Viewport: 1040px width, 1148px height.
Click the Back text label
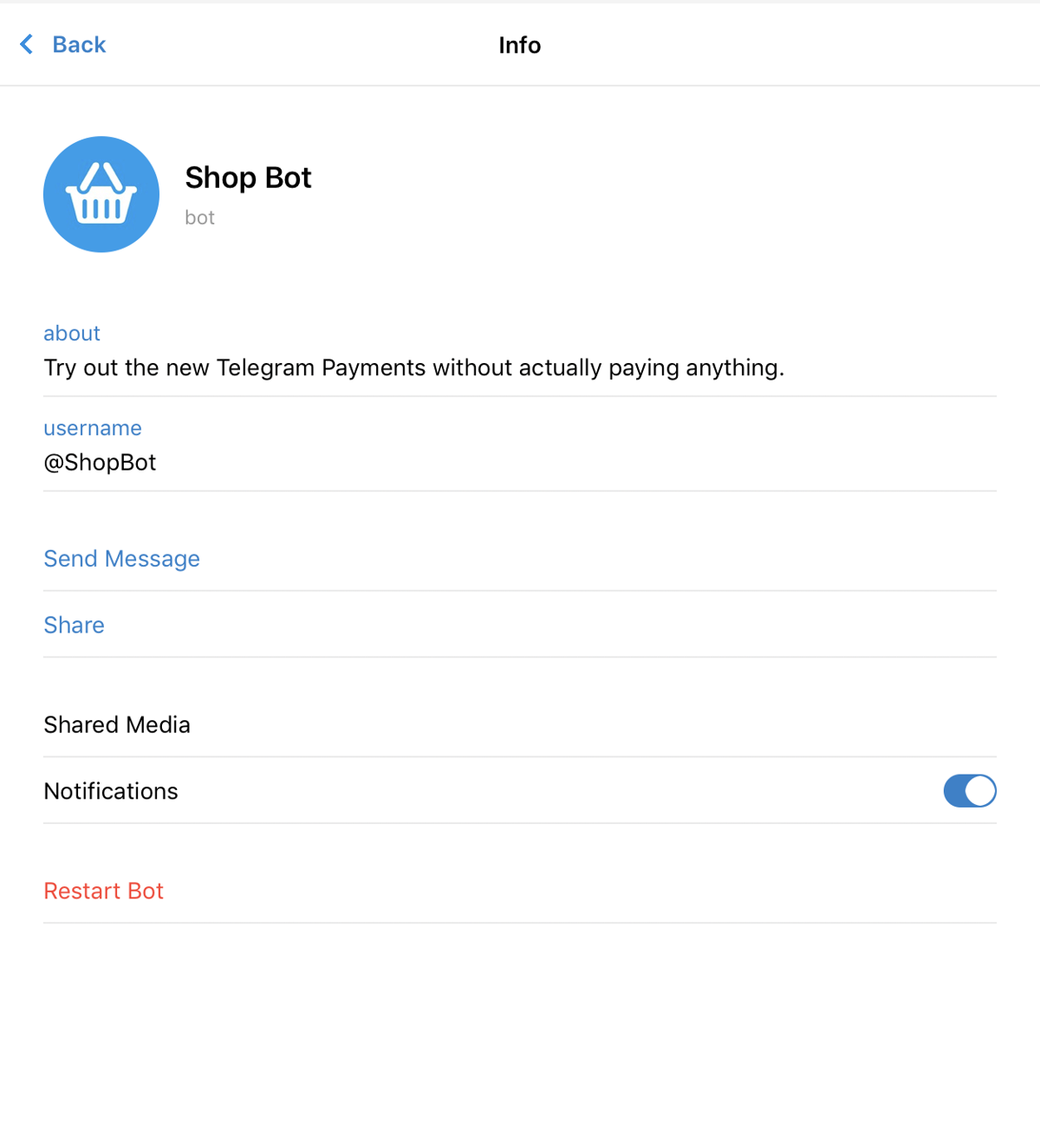79,44
